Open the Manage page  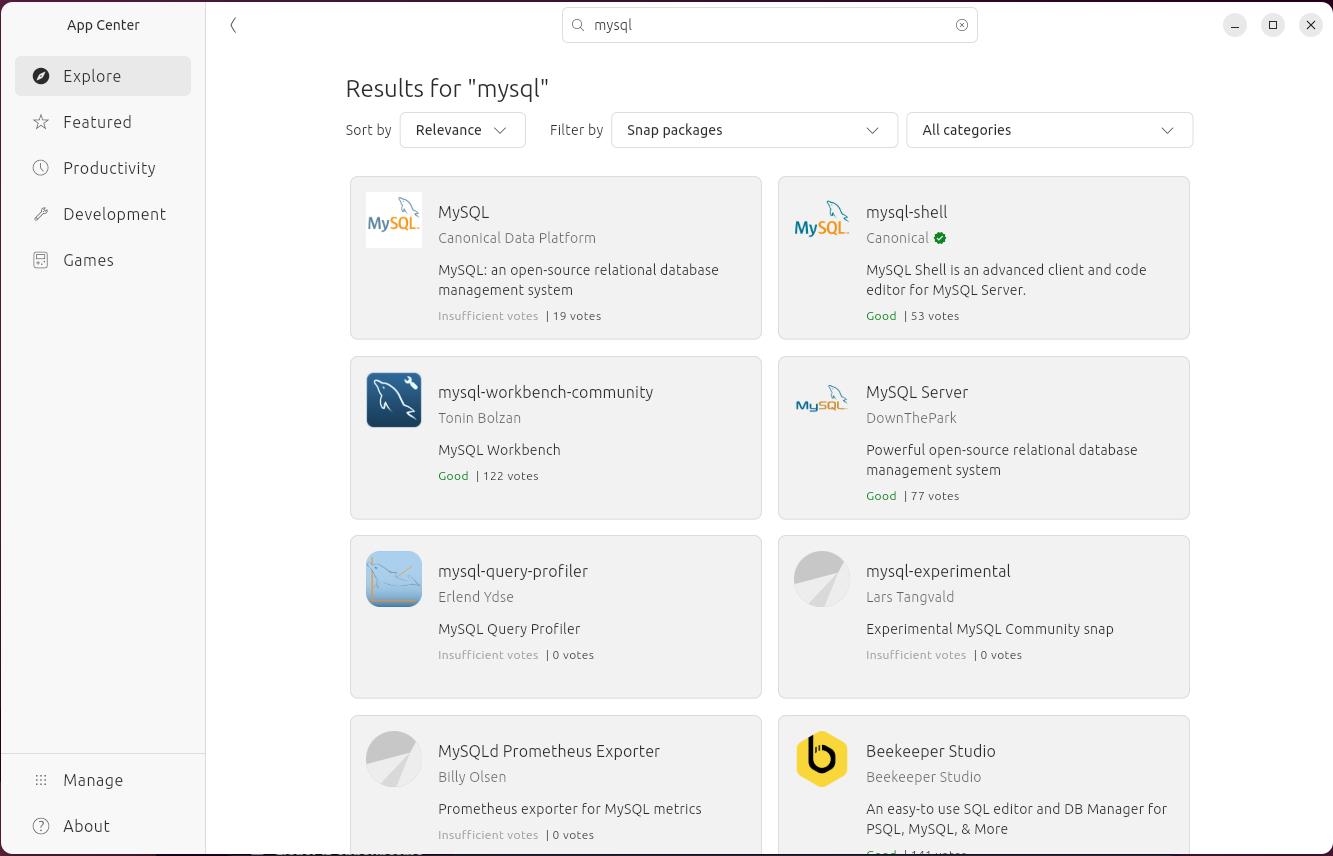(103, 780)
